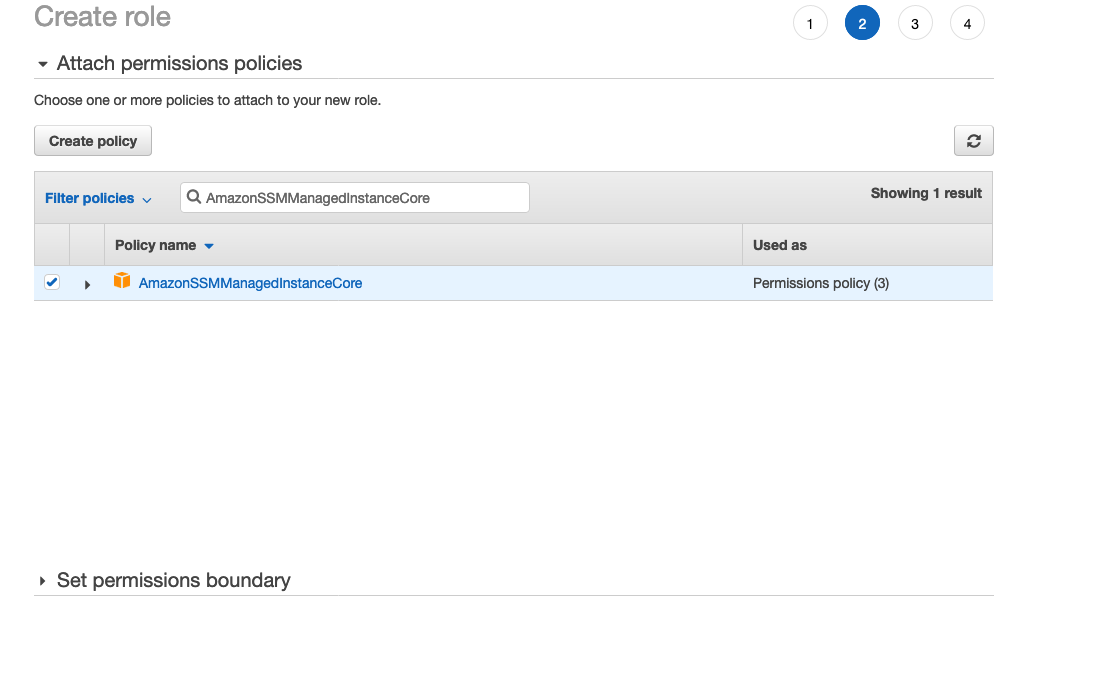Click the Set permissions boundary heading text
This screenshot has width=1095, height=676.
173,580
